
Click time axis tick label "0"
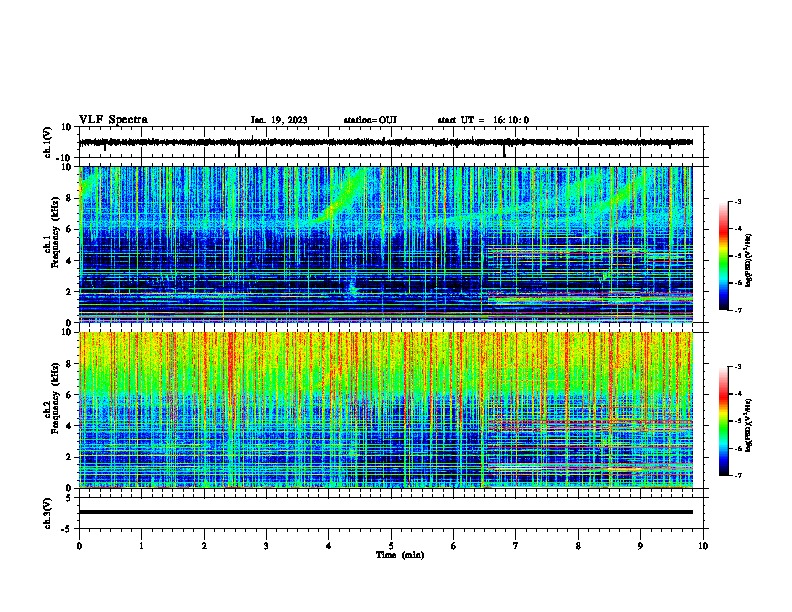(79, 546)
